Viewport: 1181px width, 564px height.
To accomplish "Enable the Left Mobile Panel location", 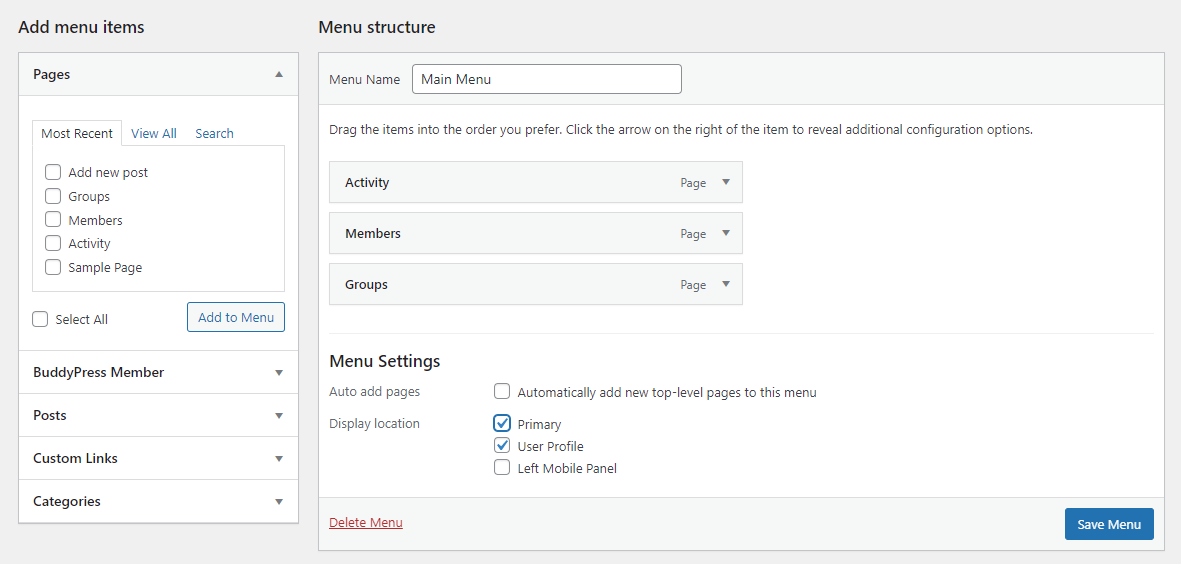I will tap(502, 468).
